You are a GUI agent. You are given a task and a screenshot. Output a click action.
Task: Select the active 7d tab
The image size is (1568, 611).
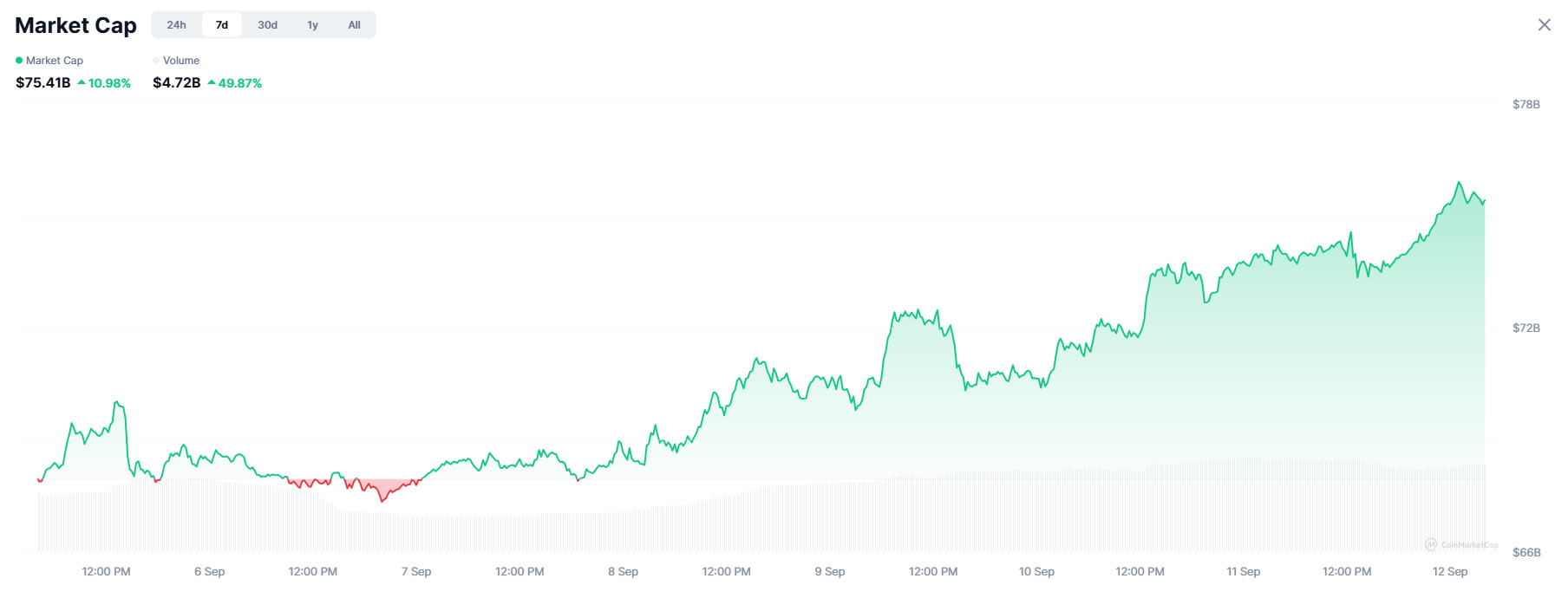(222, 25)
